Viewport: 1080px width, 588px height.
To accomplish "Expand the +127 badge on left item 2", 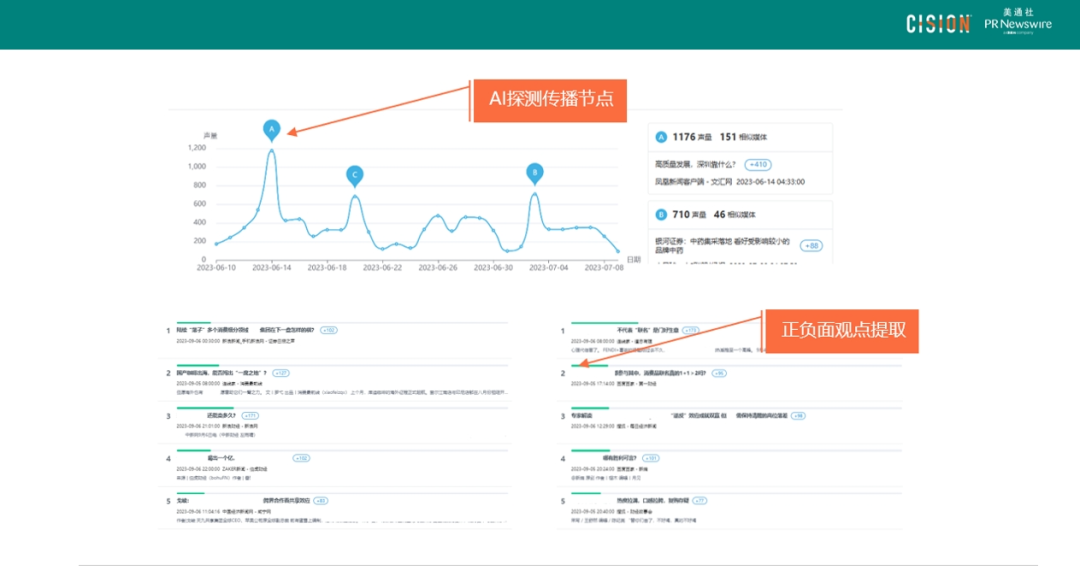I will pos(280,373).
